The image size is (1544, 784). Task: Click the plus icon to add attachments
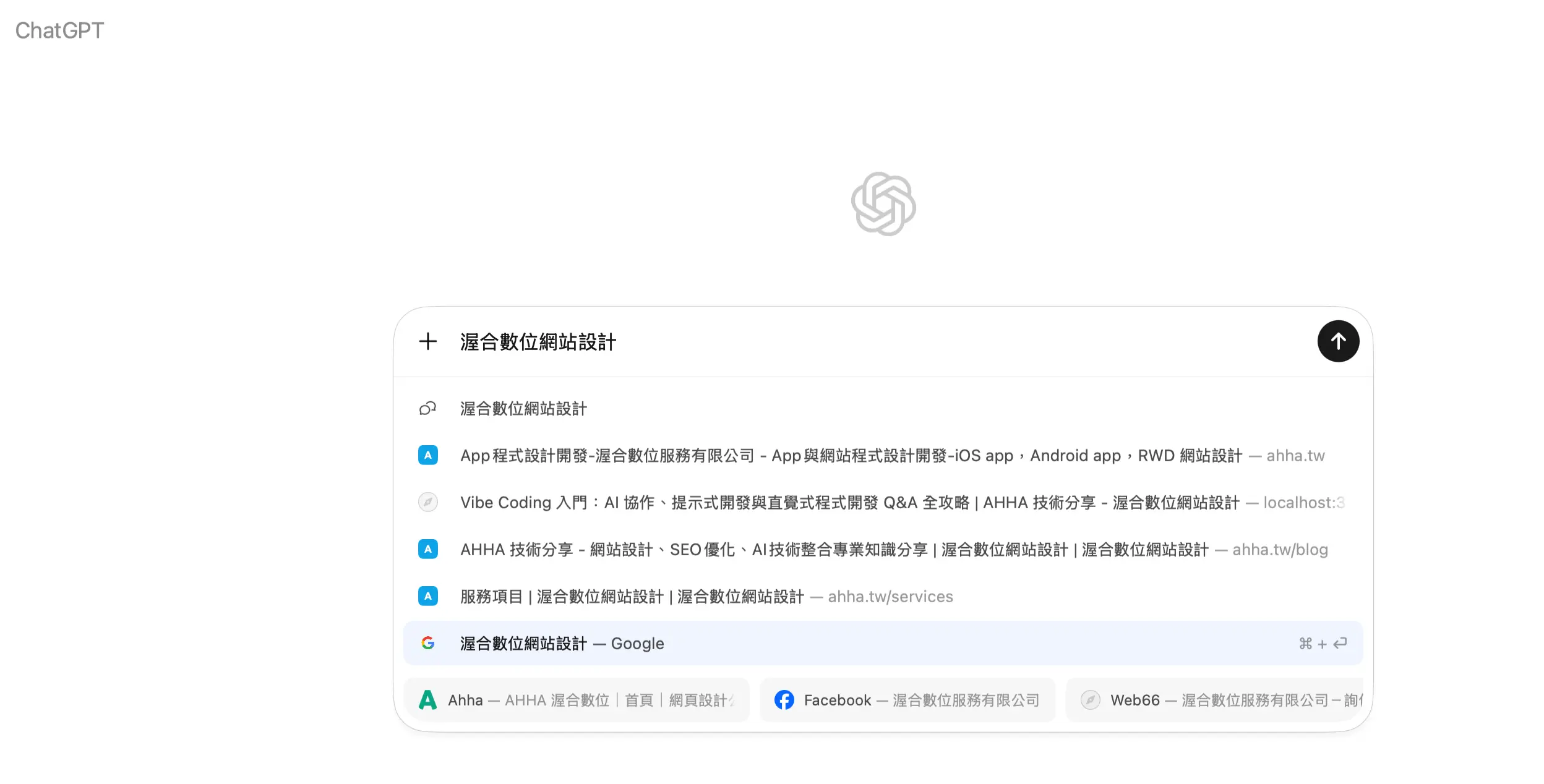click(x=427, y=342)
